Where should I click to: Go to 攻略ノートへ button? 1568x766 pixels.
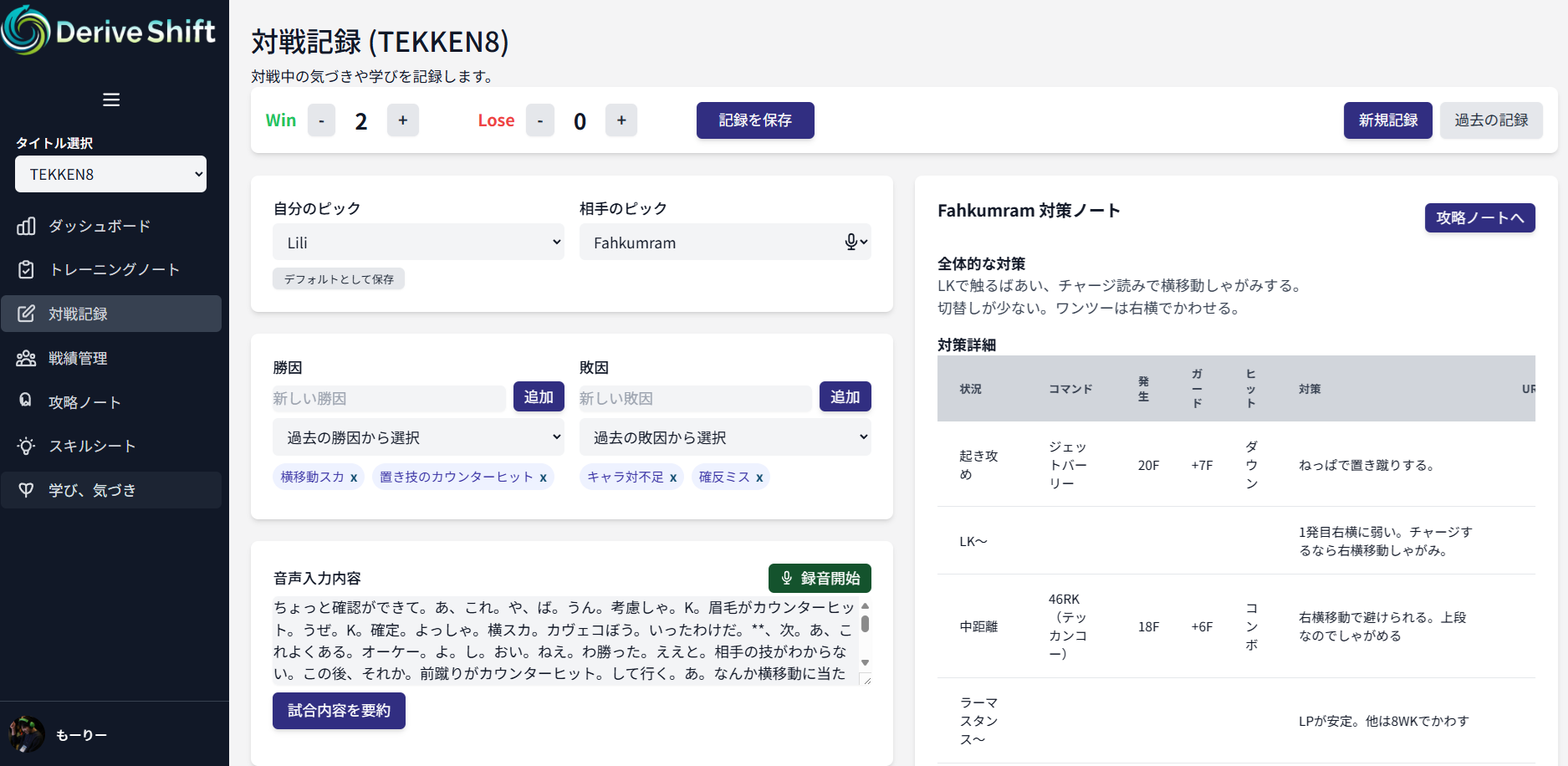click(x=1480, y=217)
